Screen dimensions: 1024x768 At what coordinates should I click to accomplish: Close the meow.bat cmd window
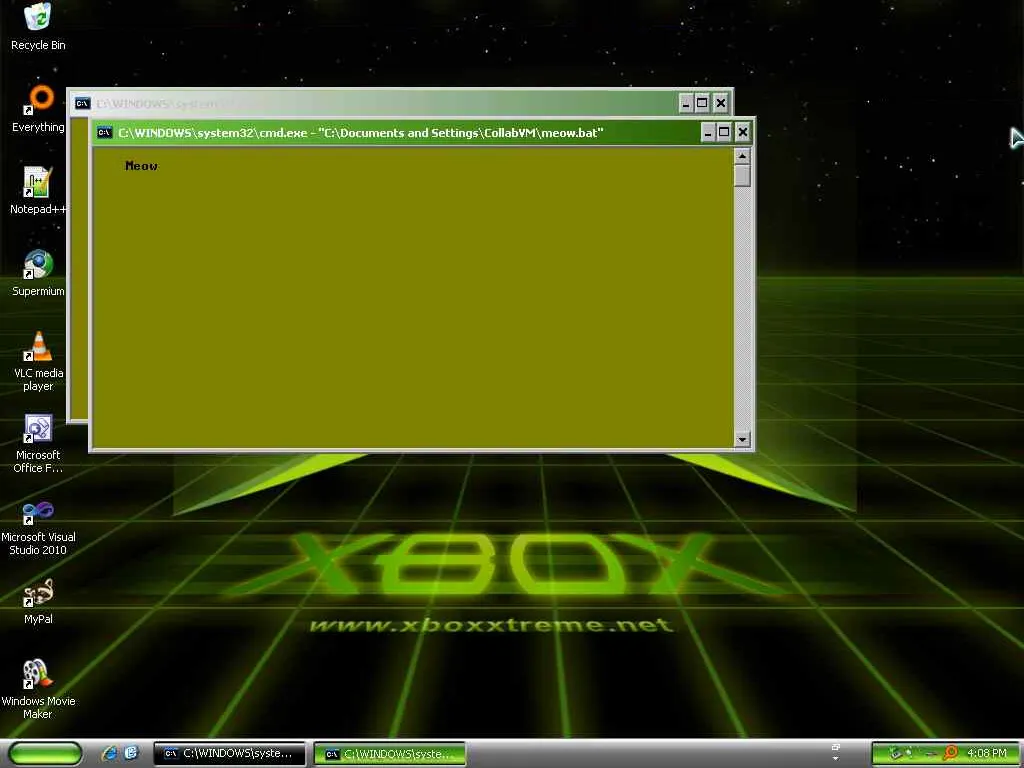(743, 133)
